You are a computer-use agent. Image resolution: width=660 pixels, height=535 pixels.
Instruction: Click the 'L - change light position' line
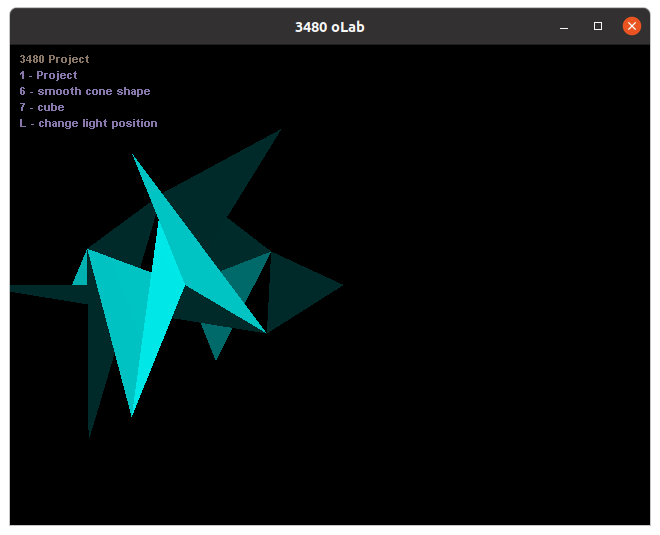pyautogui.click(x=88, y=123)
